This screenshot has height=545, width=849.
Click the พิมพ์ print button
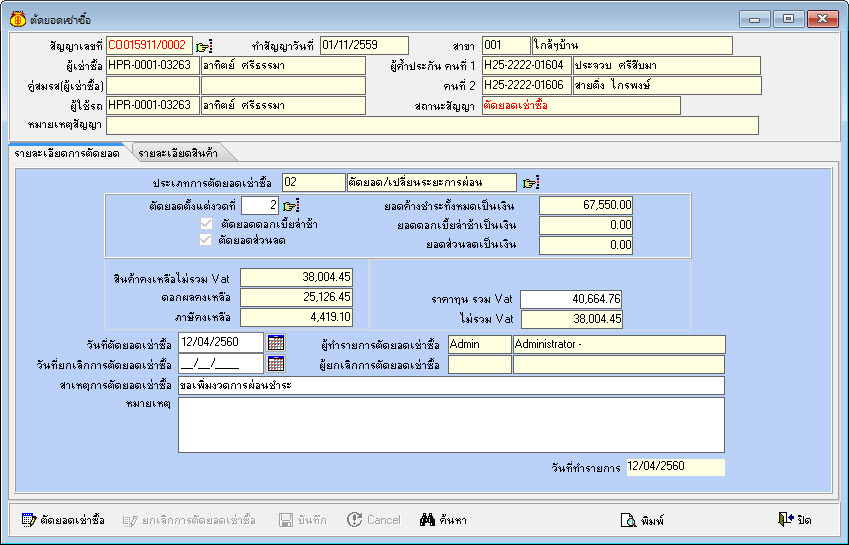point(642,521)
